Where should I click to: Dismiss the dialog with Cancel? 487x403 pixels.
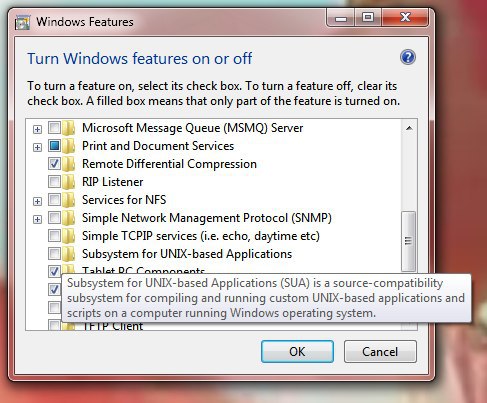[x=380, y=351]
